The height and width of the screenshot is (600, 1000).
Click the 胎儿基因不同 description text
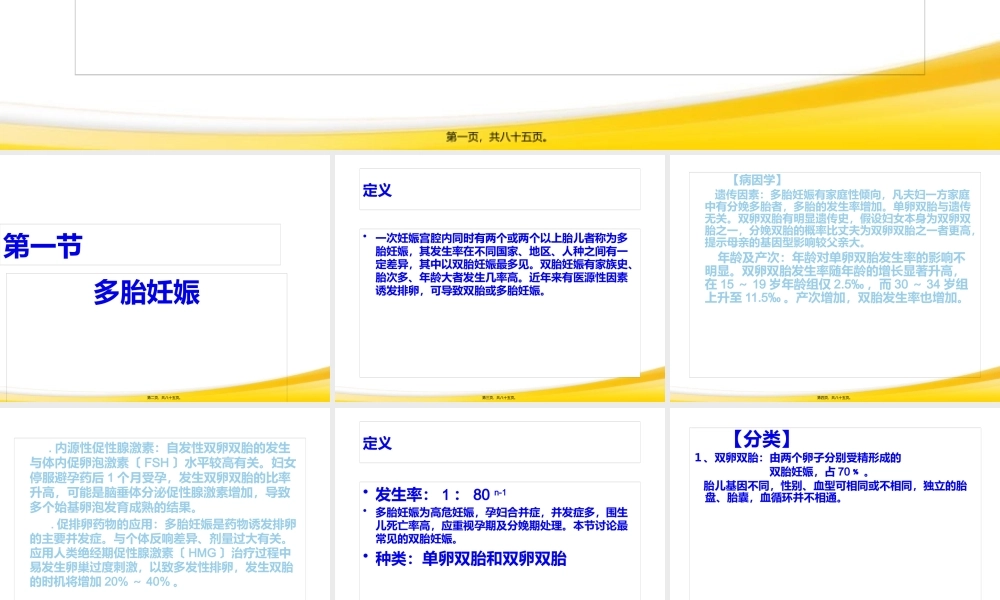(835, 490)
